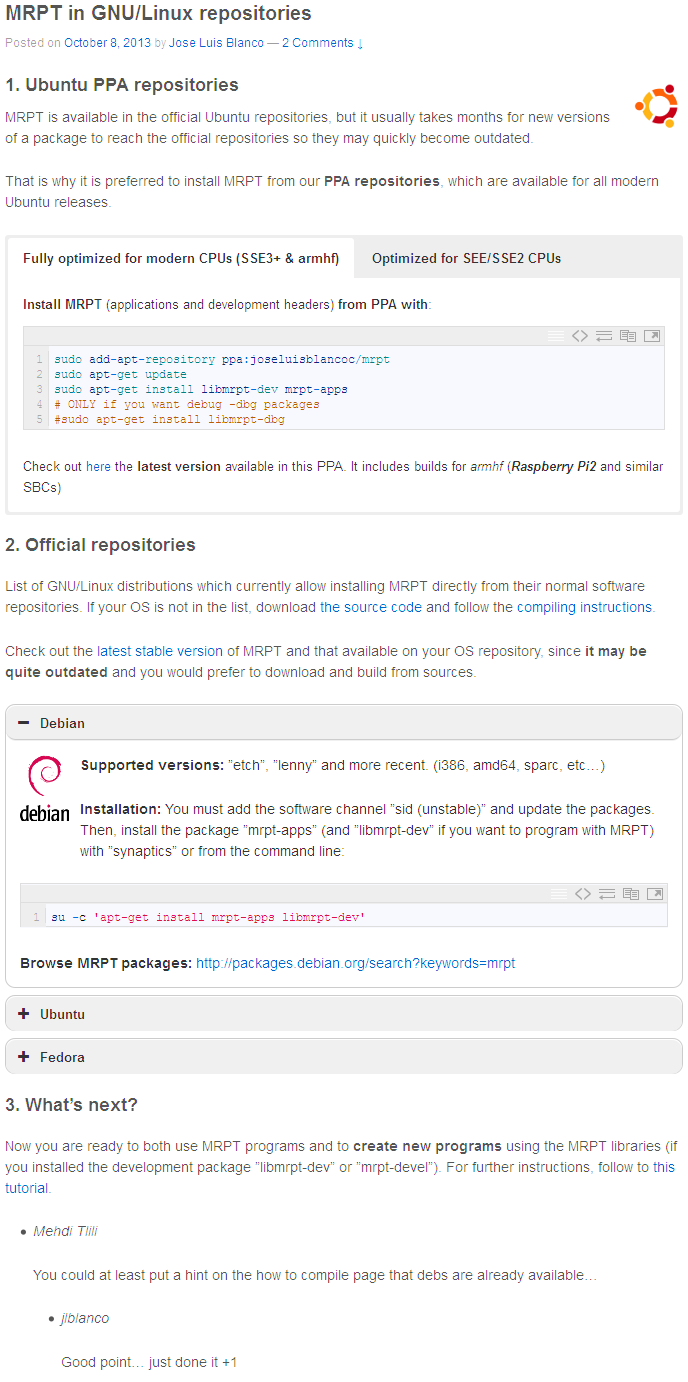Click '2. Official repositories' heading

100,545
